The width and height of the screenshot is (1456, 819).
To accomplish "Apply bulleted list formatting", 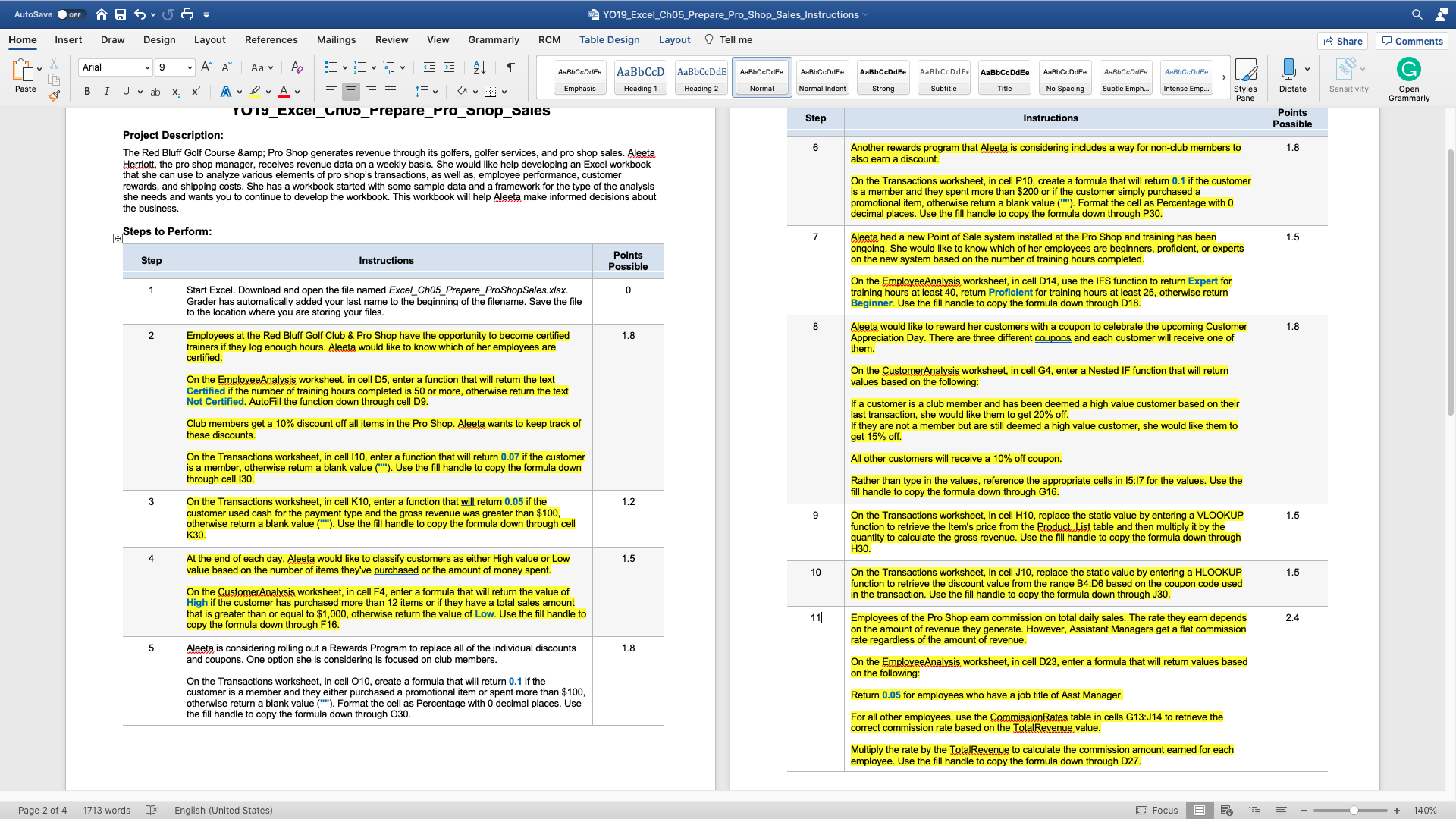I will pos(331,67).
